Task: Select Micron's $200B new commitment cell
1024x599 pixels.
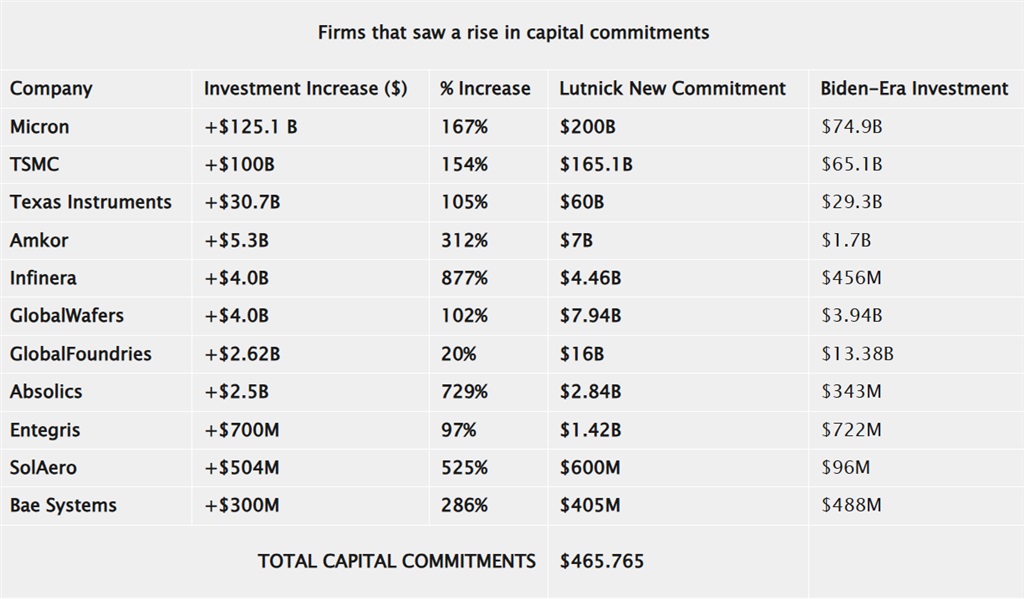Action: click(x=587, y=126)
